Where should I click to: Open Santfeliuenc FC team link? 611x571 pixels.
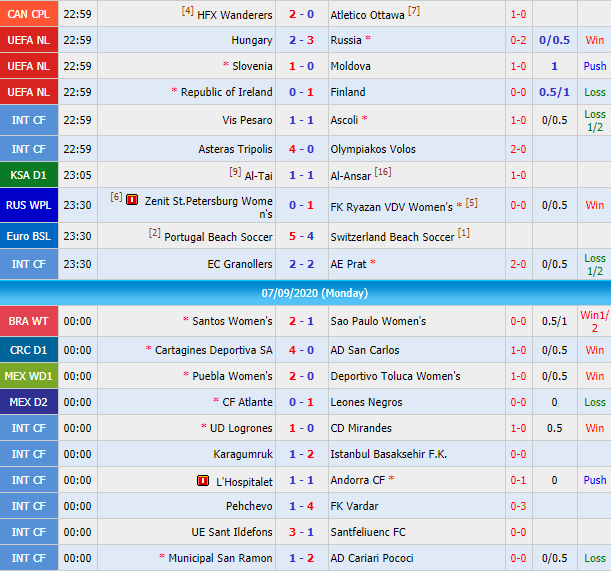(368, 532)
